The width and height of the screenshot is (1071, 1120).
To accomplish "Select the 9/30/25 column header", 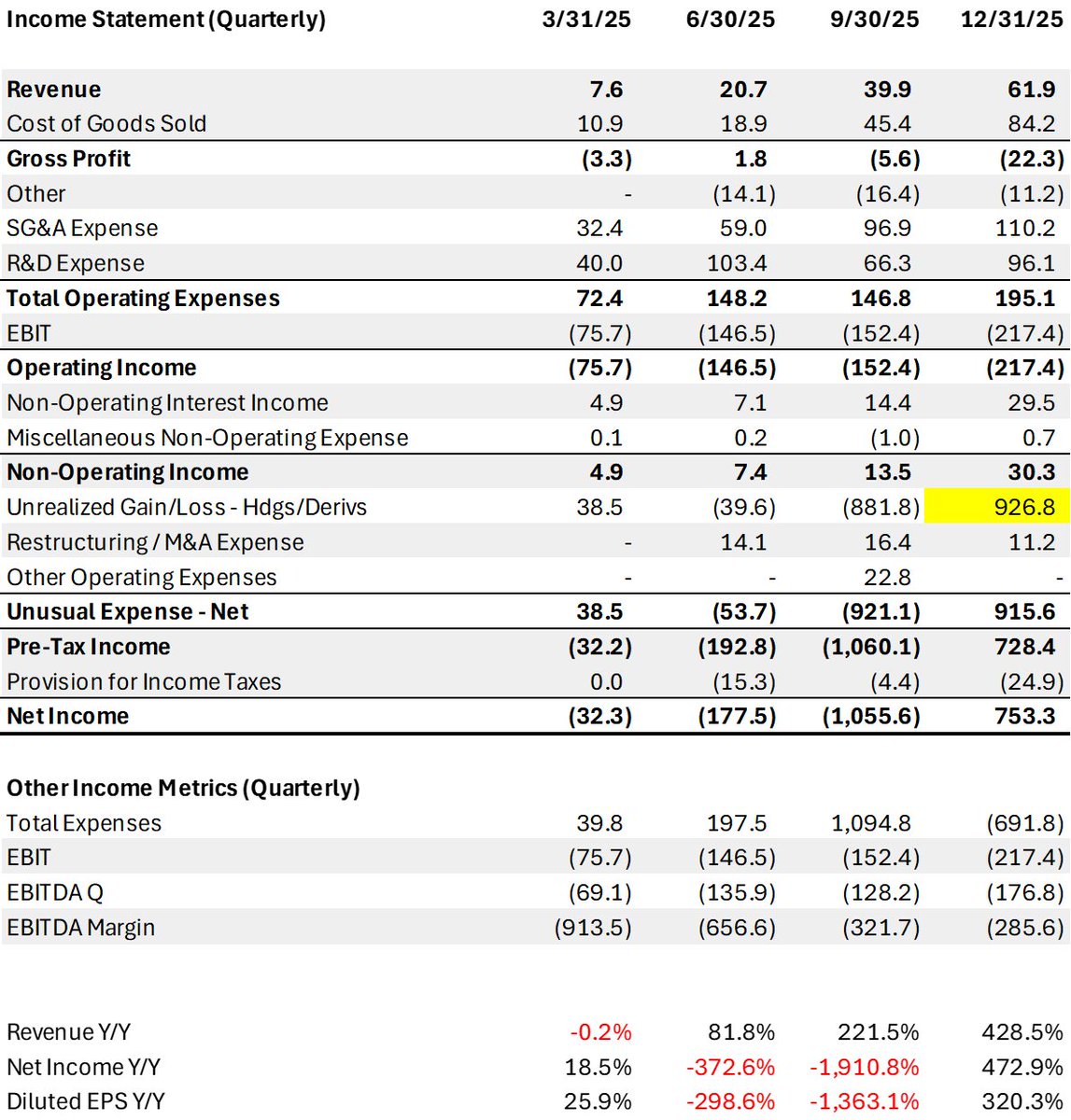I will point(875,20).
